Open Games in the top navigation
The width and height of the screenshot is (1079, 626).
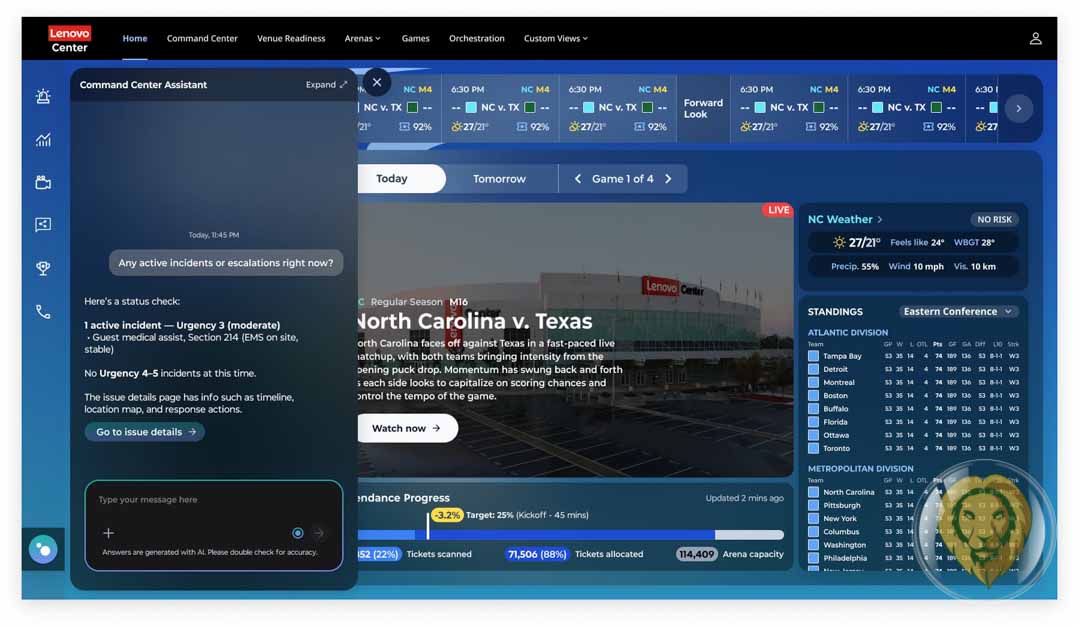click(x=416, y=39)
